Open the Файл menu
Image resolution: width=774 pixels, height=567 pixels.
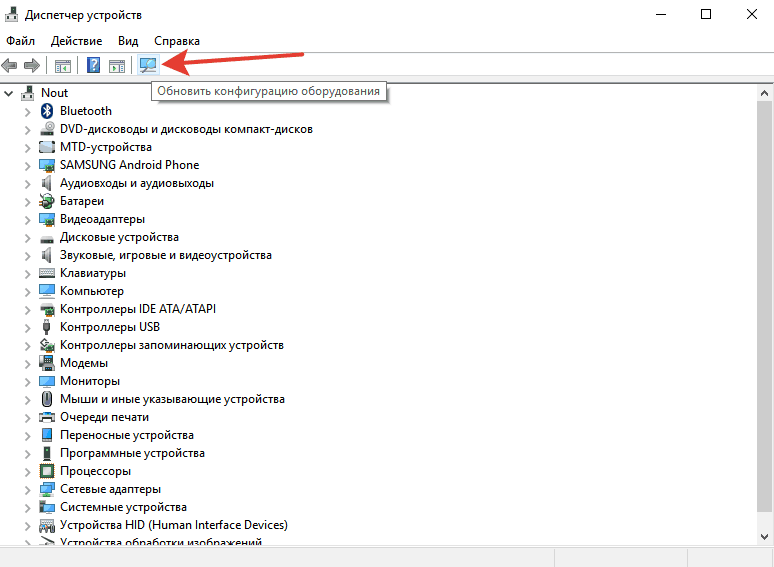point(20,40)
